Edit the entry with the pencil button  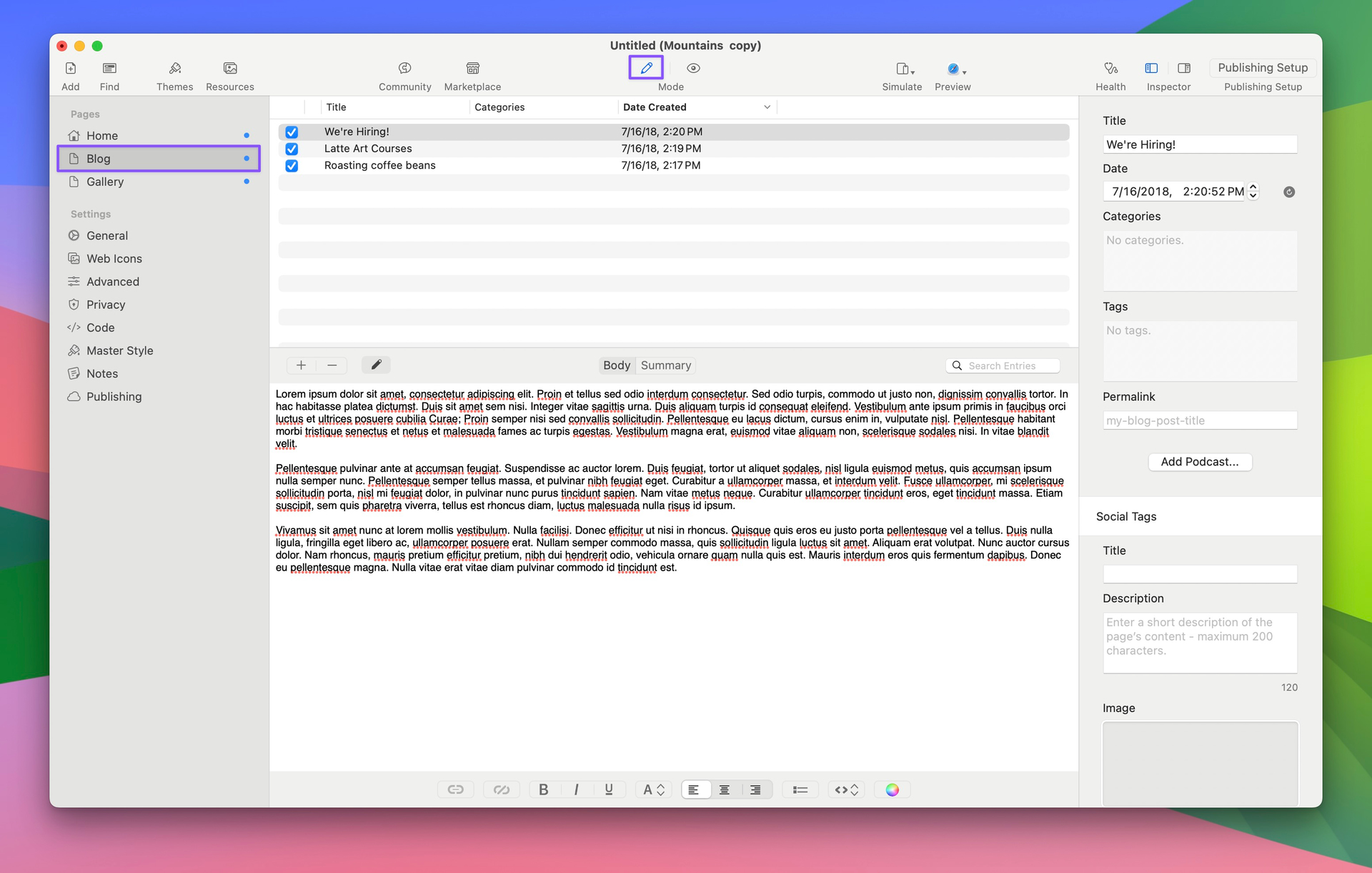coord(376,365)
